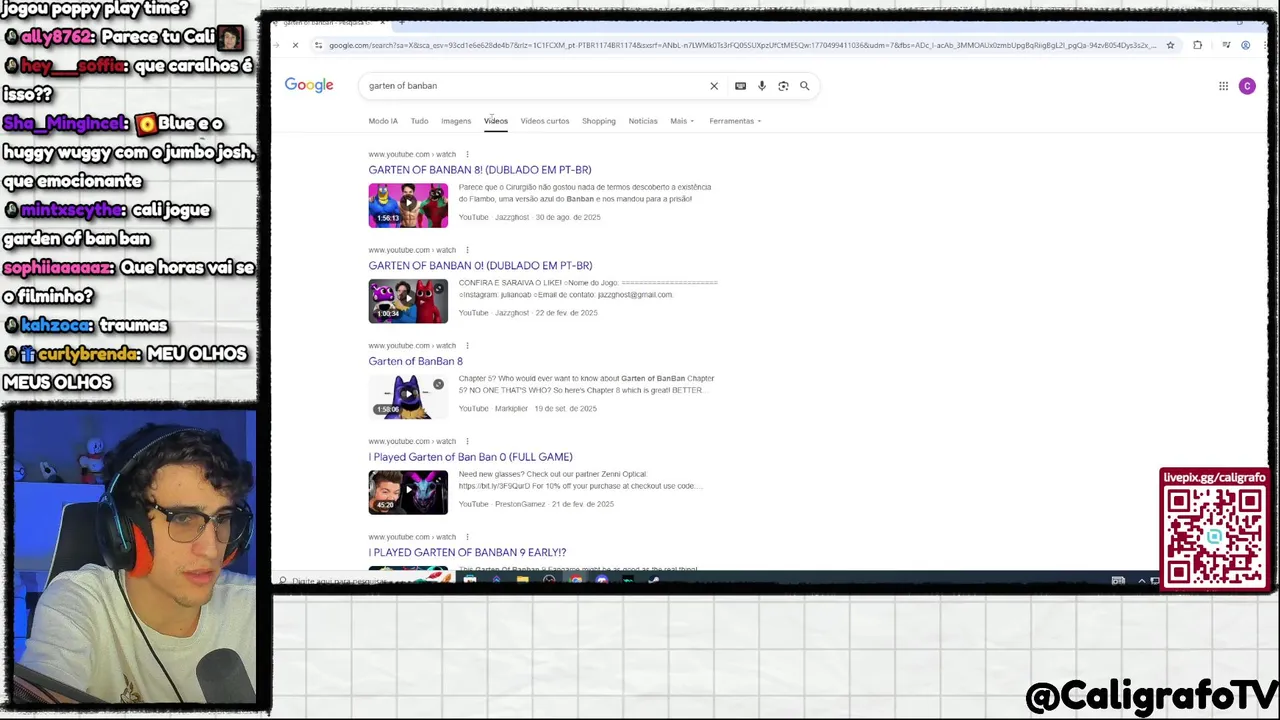The image size is (1280, 720).
Task: Switch to Notícias results tab
Action: tap(643, 121)
